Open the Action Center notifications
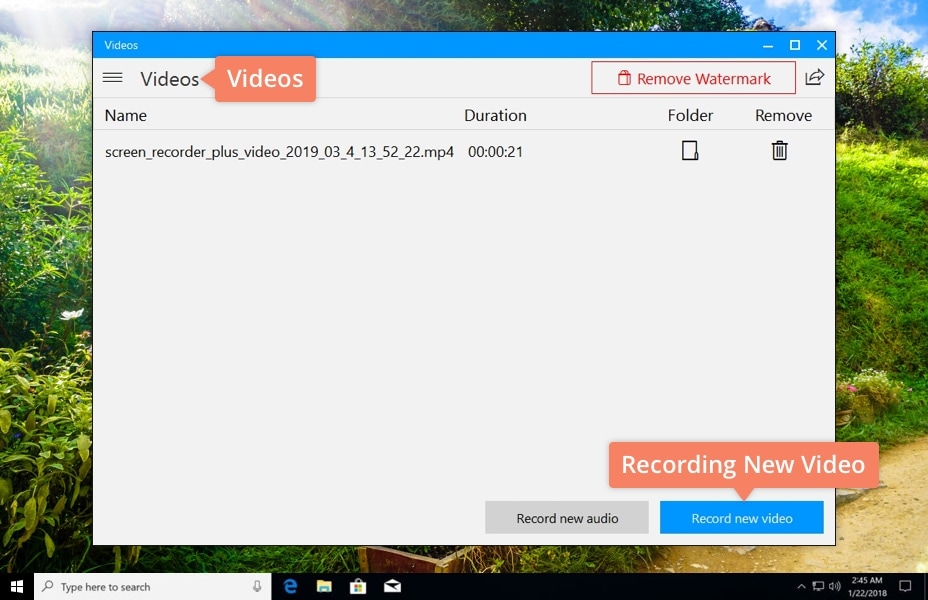The width and height of the screenshot is (928, 600). click(905, 586)
